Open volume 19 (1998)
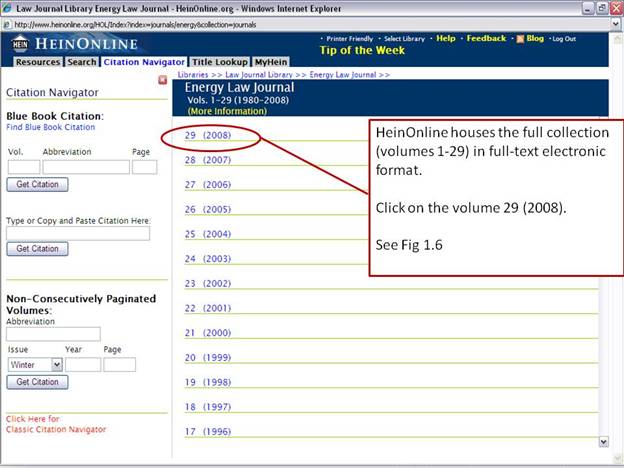624x468 pixels. [208, 382]
